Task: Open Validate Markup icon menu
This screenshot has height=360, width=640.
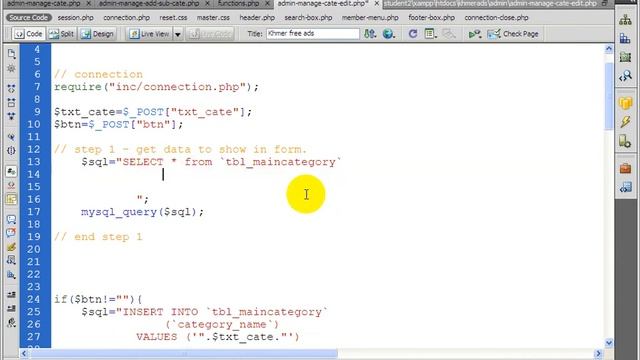Action: [474, 34]
